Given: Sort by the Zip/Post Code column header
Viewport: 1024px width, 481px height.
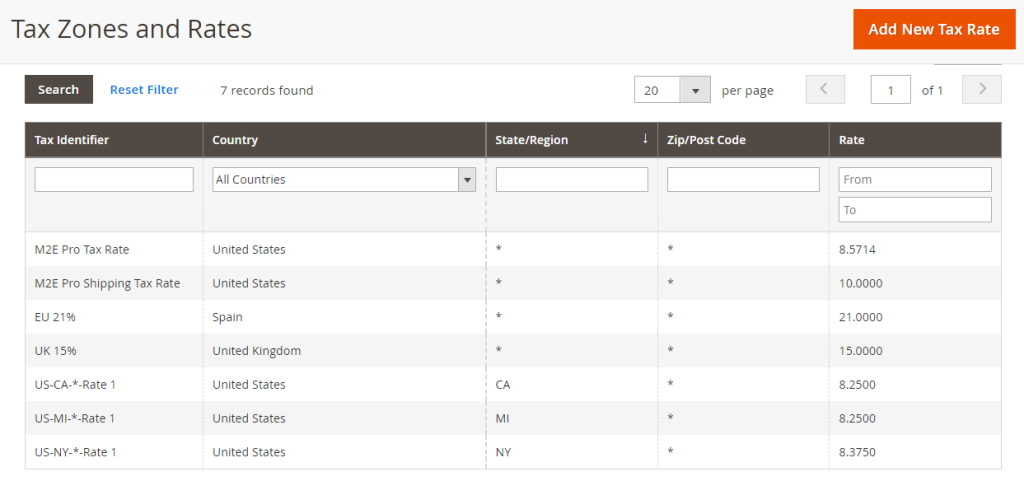Looking at the screenshot, I should tap(706, 140).
